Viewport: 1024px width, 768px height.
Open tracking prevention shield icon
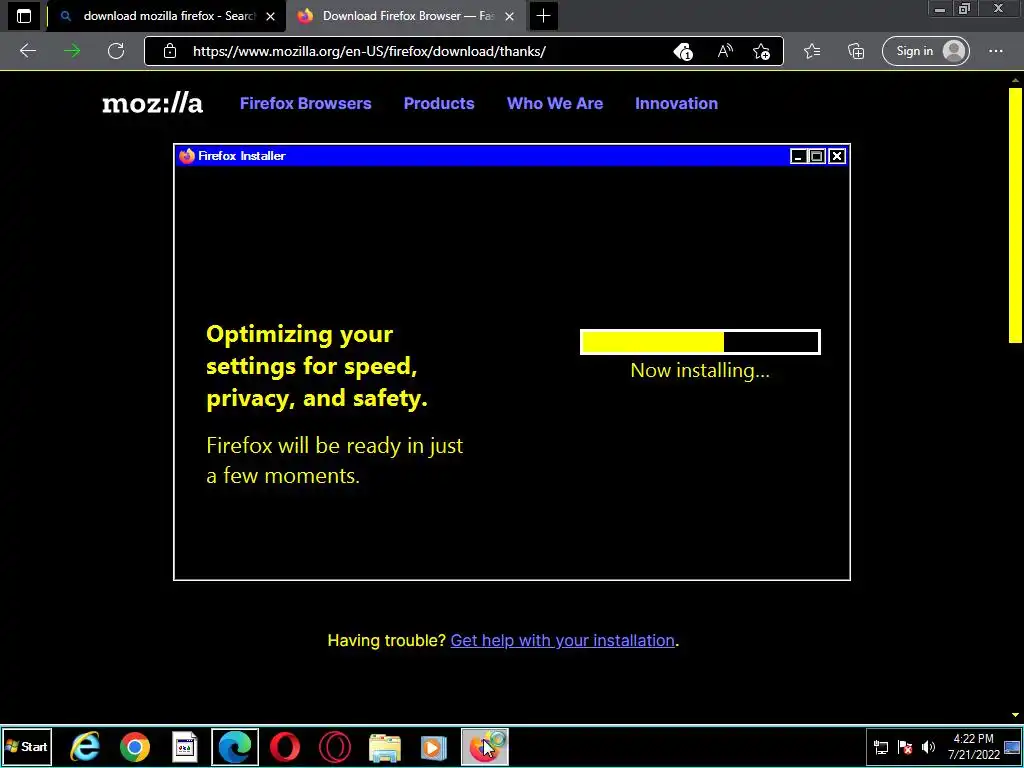[683, 51]
